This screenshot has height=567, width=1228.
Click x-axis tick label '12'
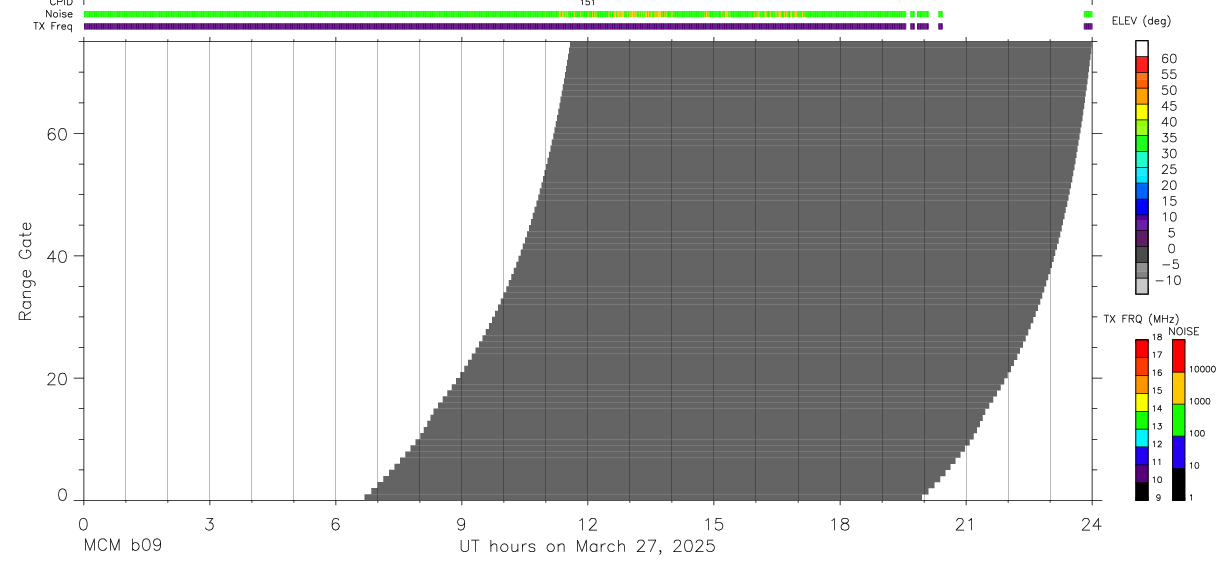coord(587,524)
